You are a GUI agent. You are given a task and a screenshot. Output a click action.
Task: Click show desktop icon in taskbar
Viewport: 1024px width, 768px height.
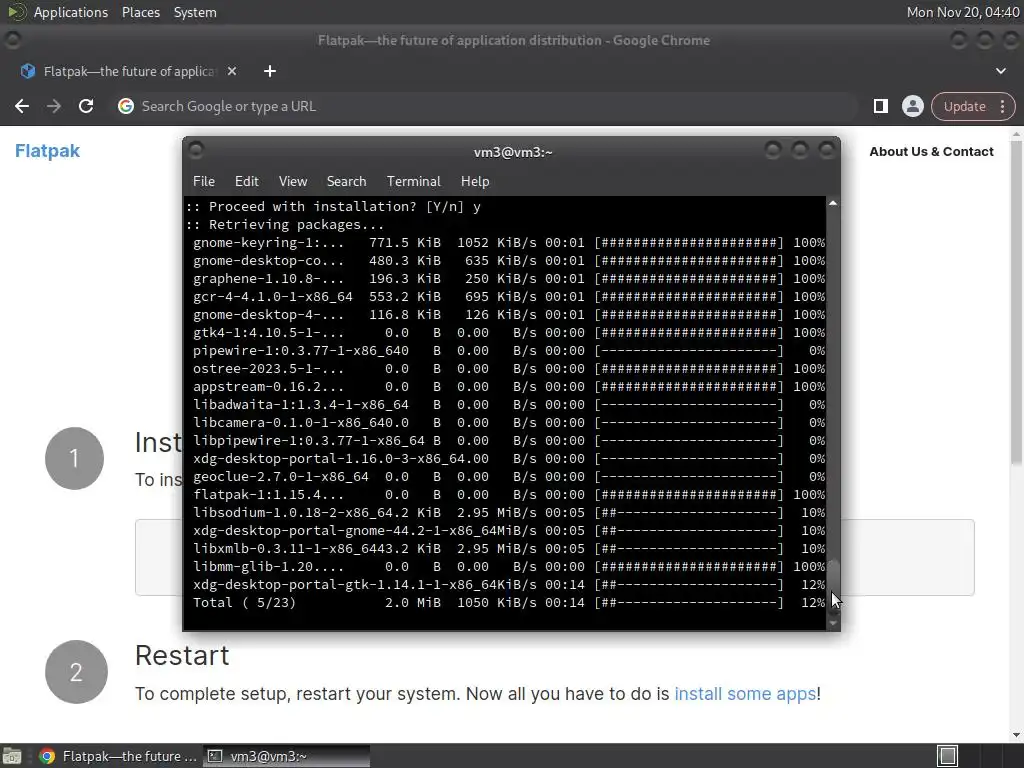tap(12, 756)
